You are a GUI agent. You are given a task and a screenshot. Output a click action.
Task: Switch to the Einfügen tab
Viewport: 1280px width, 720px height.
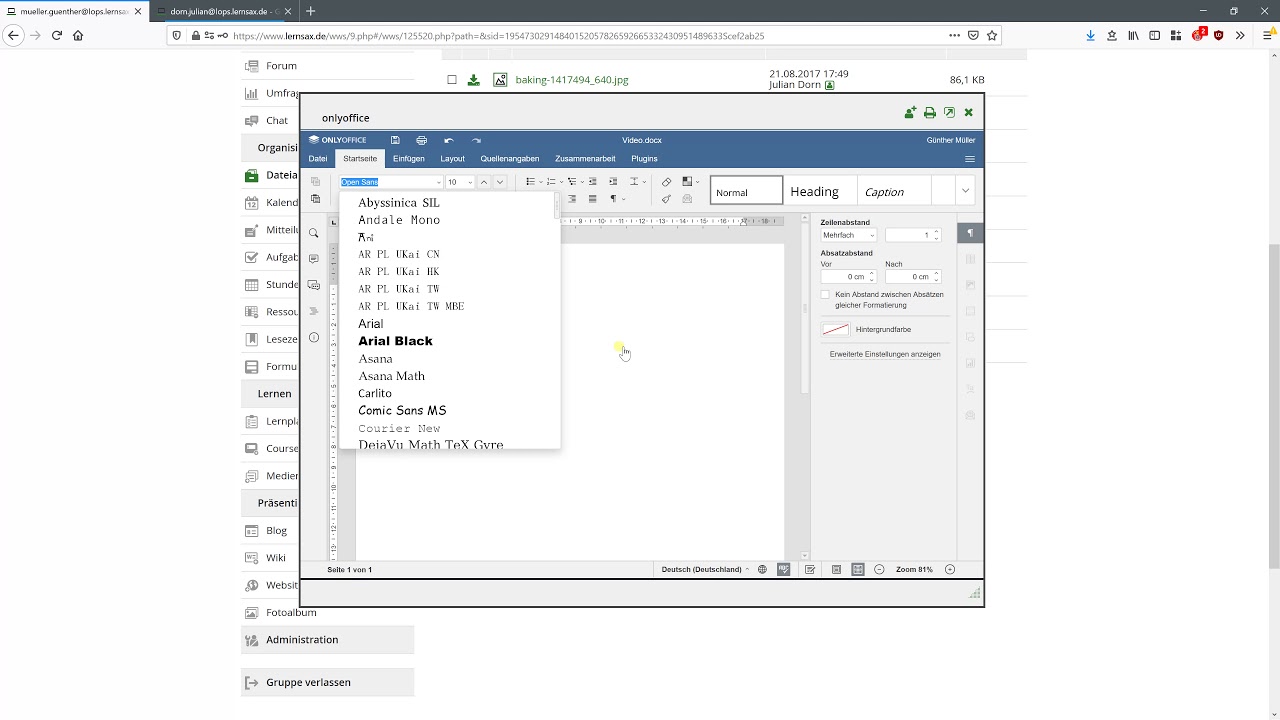click(409, 158)
